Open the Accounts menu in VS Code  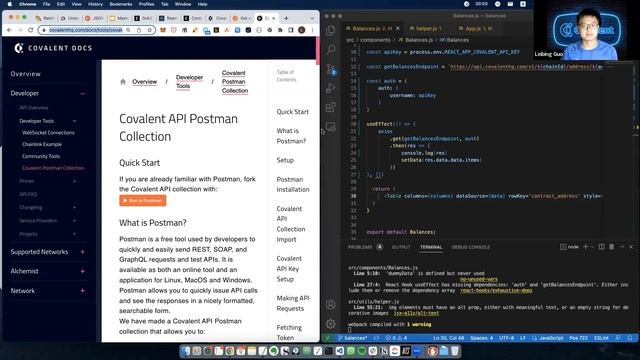point(331,304)
